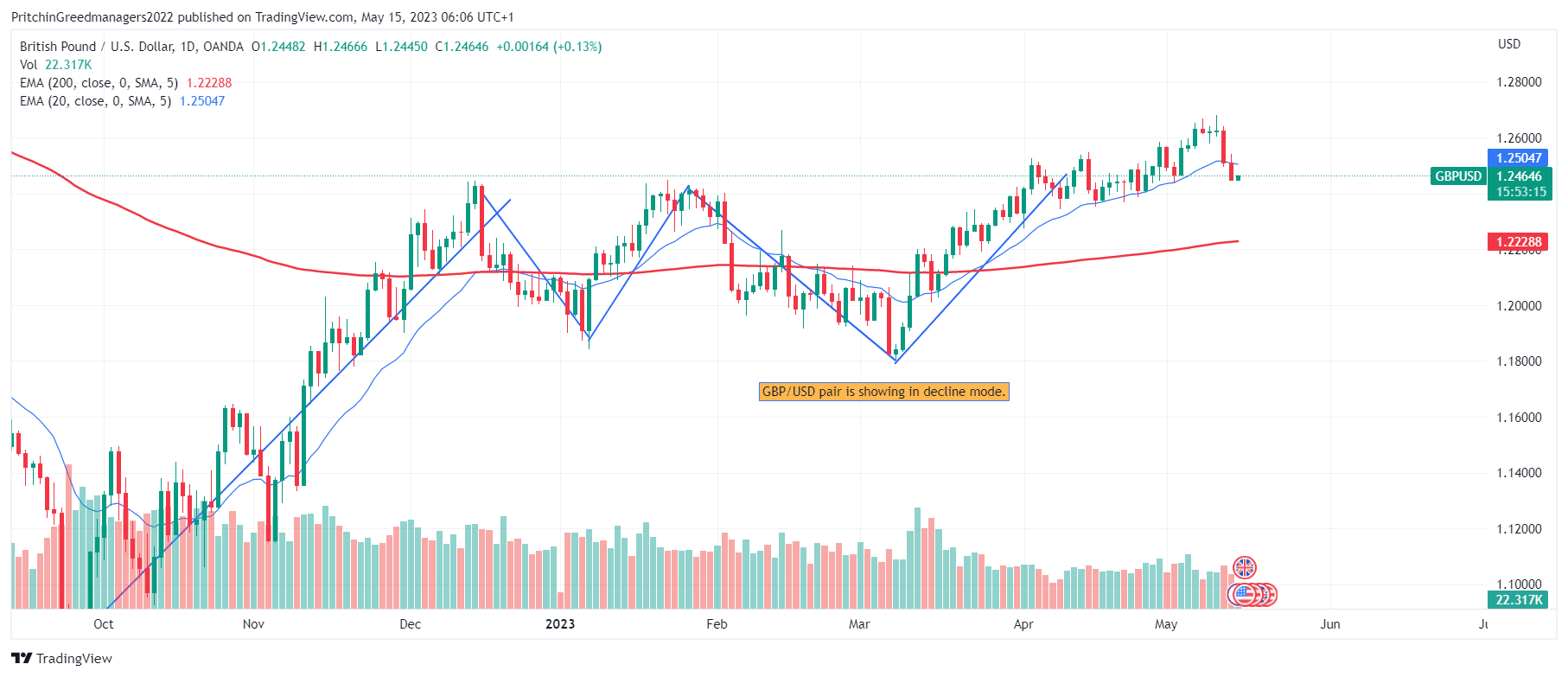Click the Mar label on the time axis
1568x677 pixels.
tap(859, 624)
